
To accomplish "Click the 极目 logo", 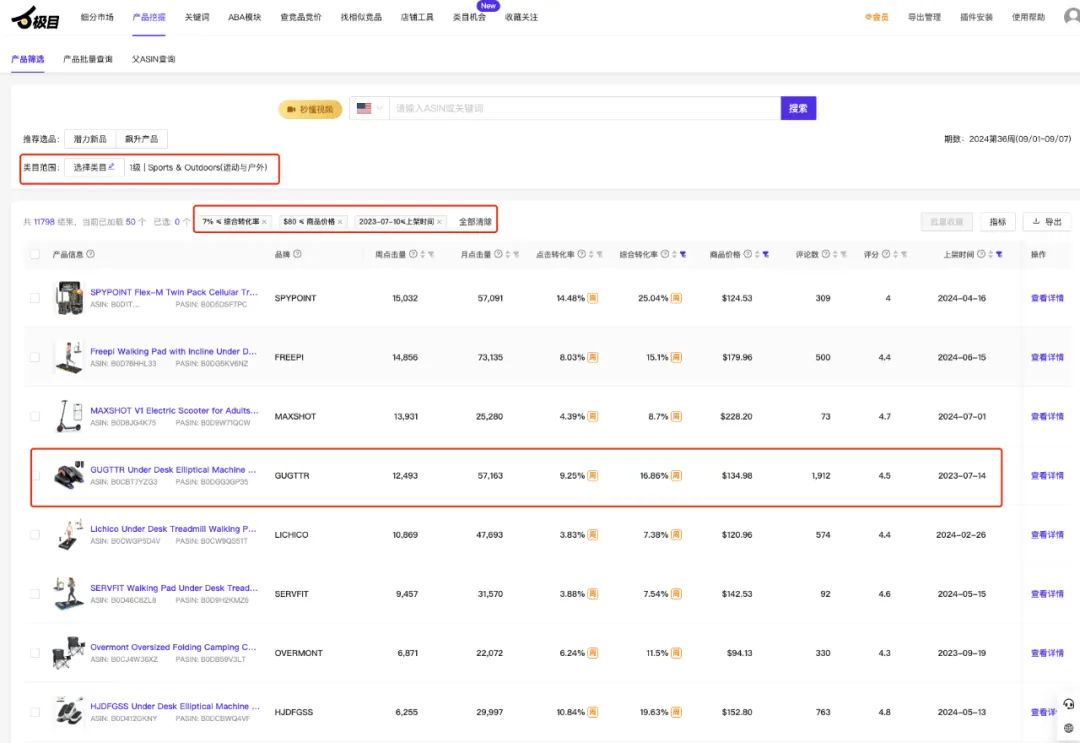I will (35, 18).
